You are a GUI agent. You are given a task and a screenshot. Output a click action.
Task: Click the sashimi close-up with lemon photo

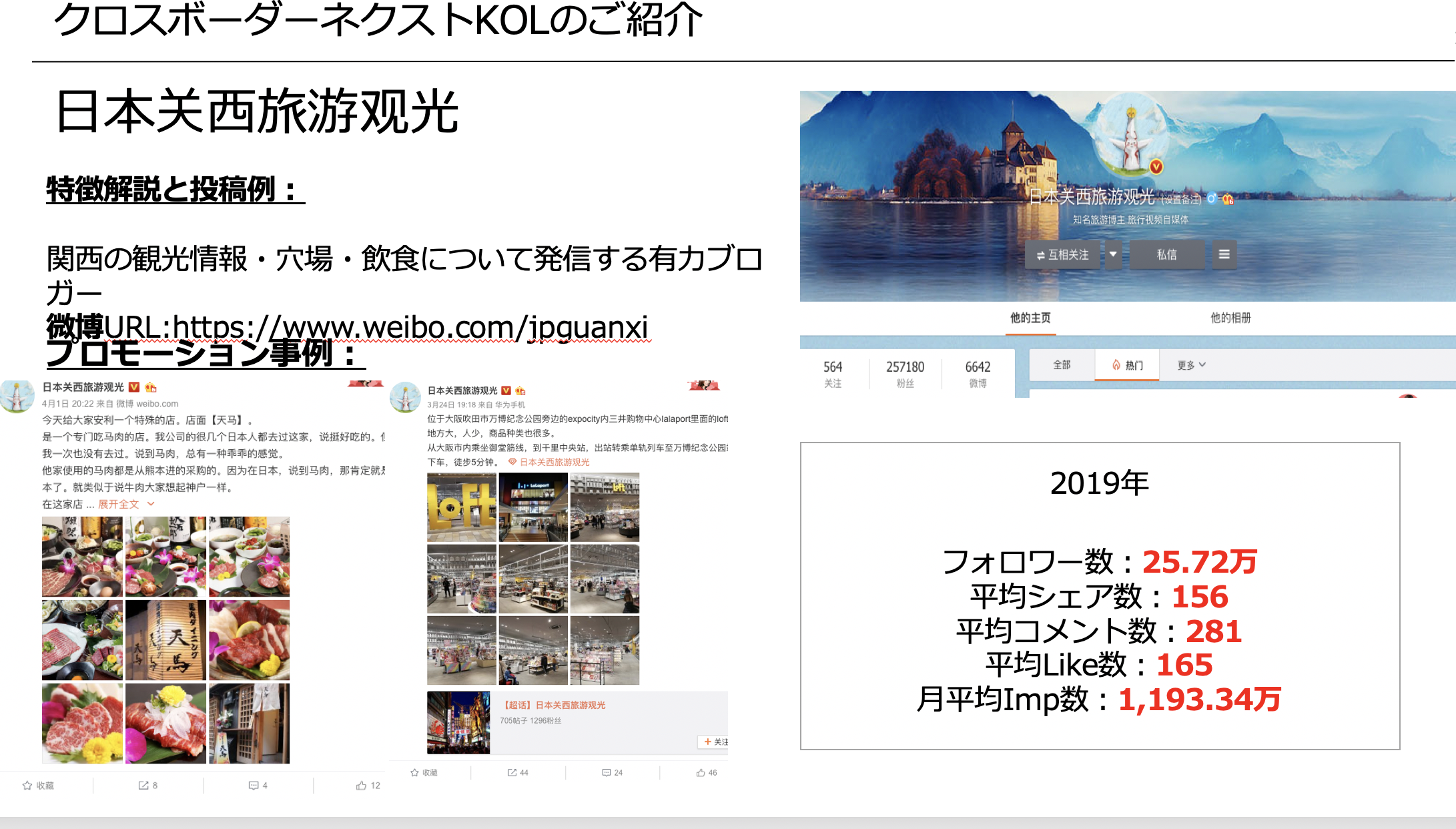249,639
